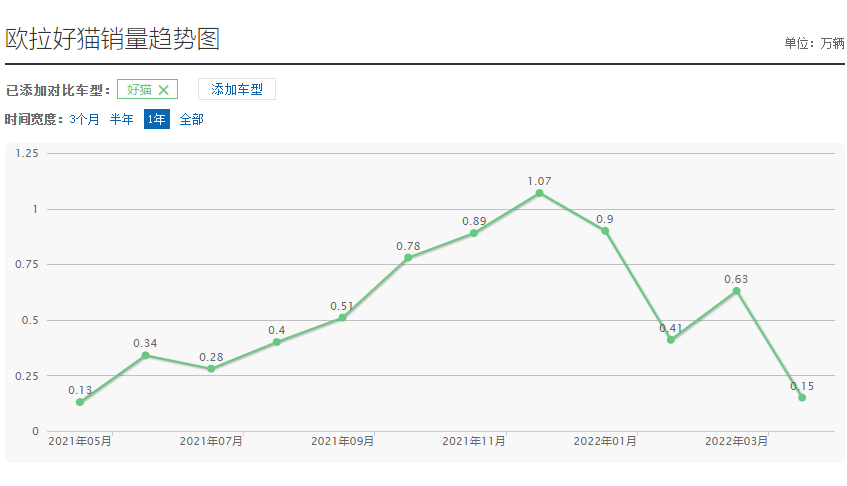The width and height of the screenshot is (847, 486).
Task: Click the 欧拉好猫销量趋势图 chart title
Action: pos(113,39)
